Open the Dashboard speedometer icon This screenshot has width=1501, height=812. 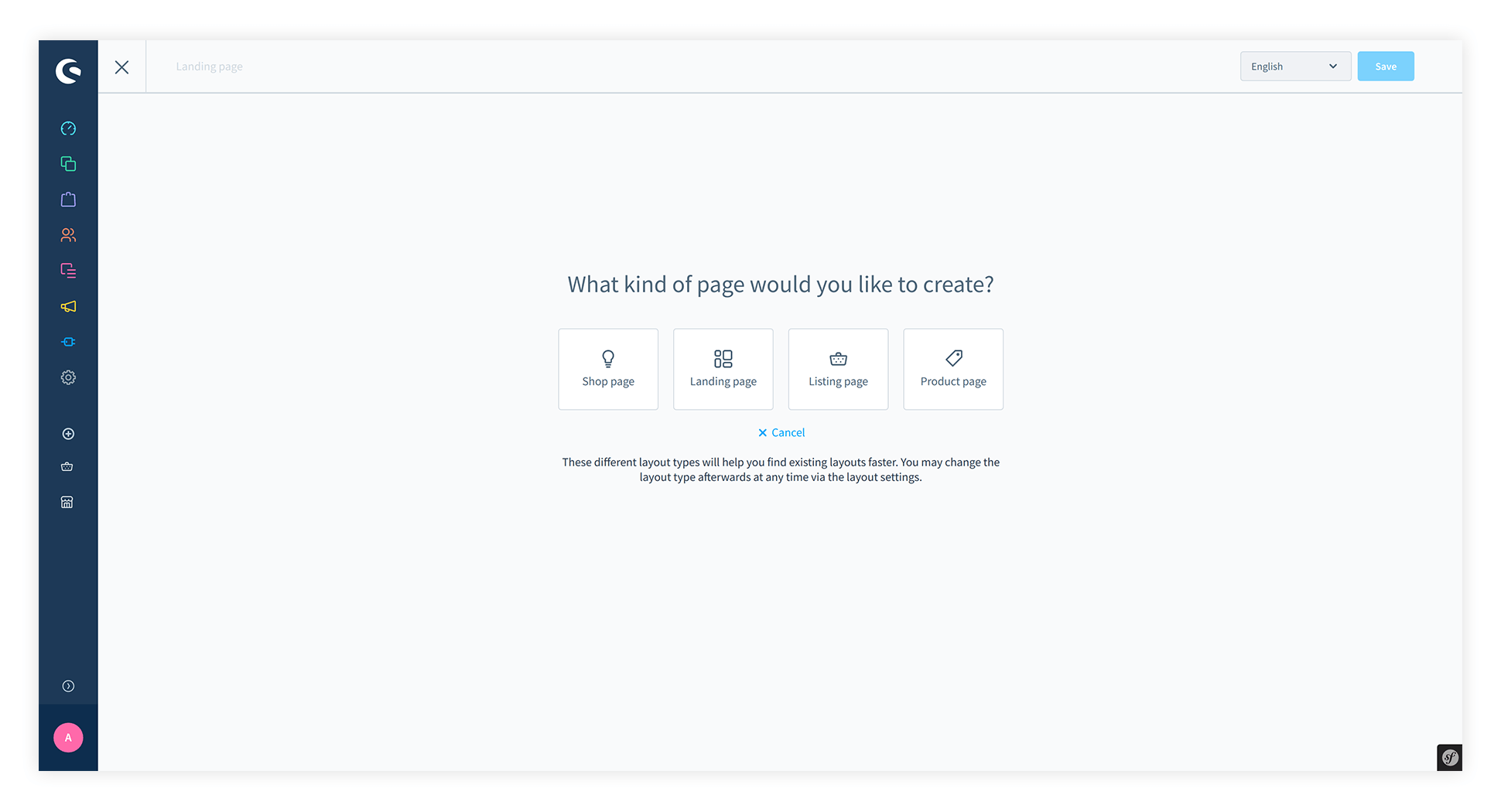pos(68,128)
